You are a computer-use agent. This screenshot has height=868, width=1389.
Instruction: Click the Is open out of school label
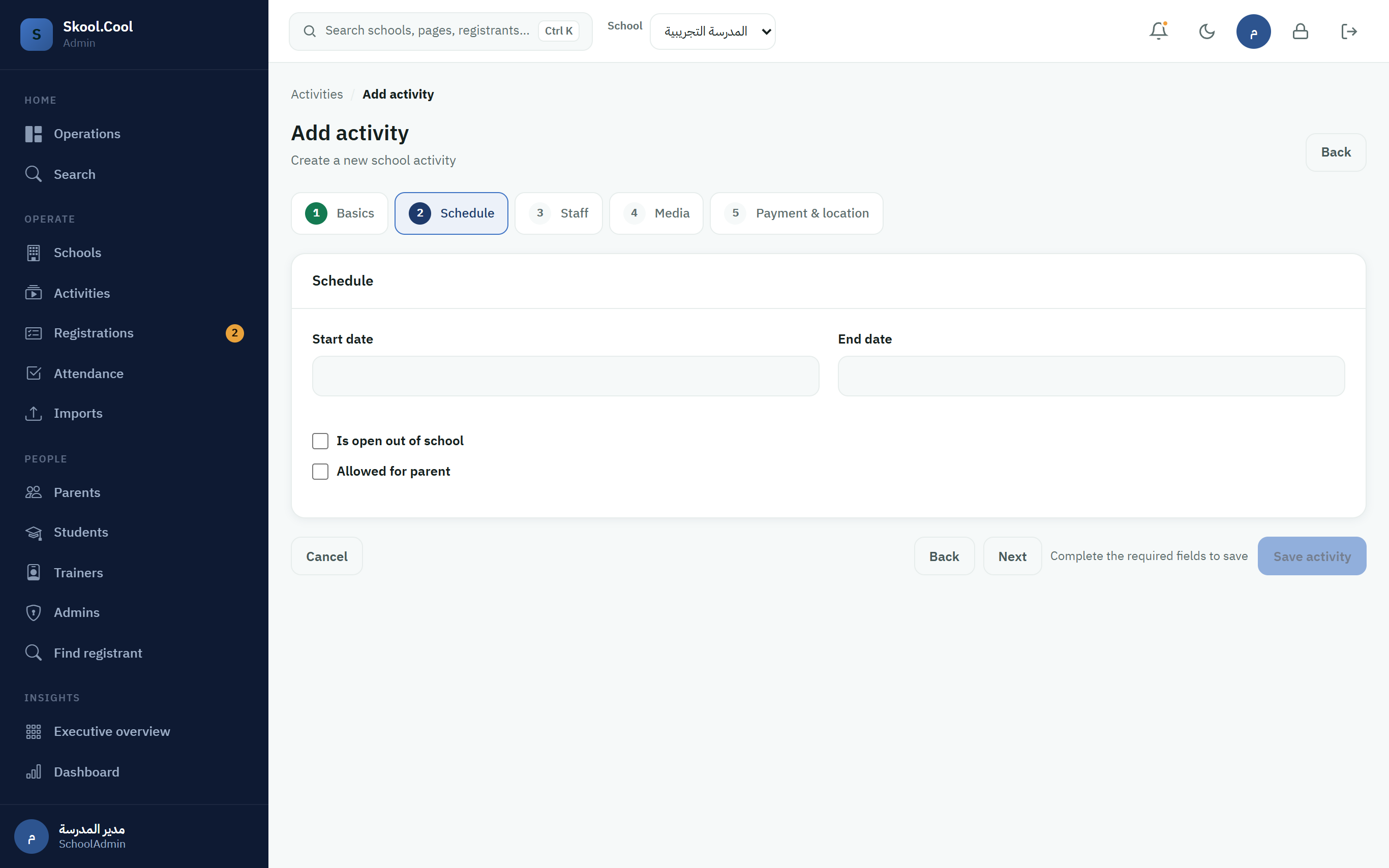tap(400, 440)
